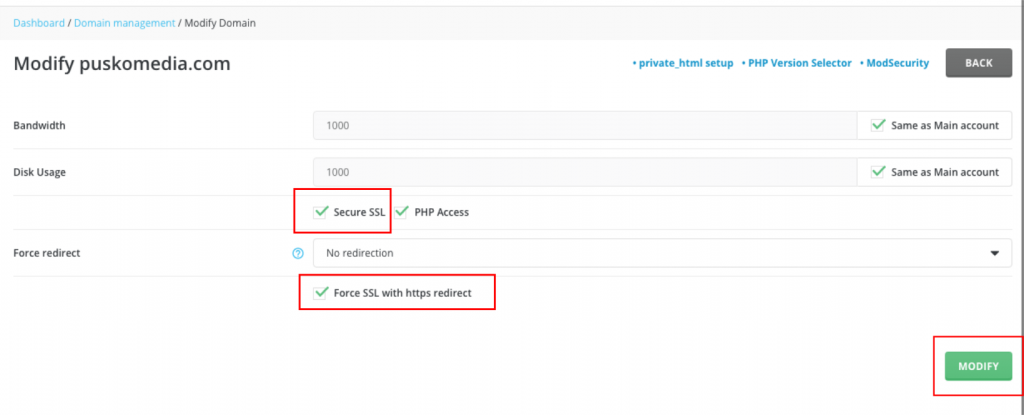
Task: Click the green MODIFY button
Action: 978,366
